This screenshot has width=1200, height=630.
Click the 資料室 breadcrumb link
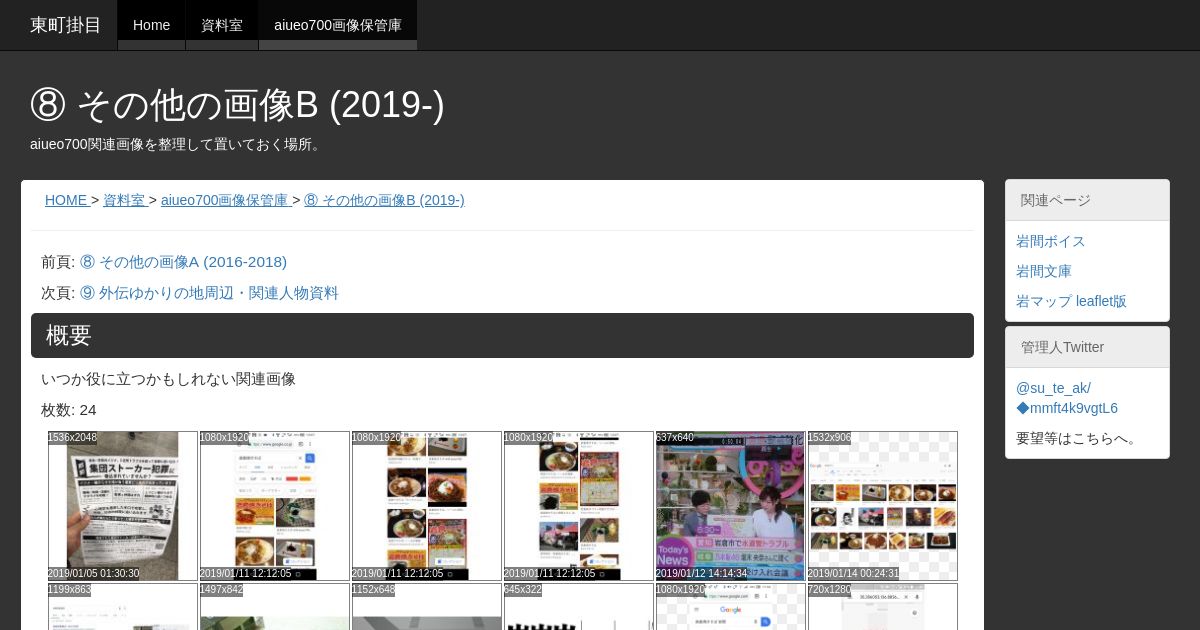click(x=124, y=200)
